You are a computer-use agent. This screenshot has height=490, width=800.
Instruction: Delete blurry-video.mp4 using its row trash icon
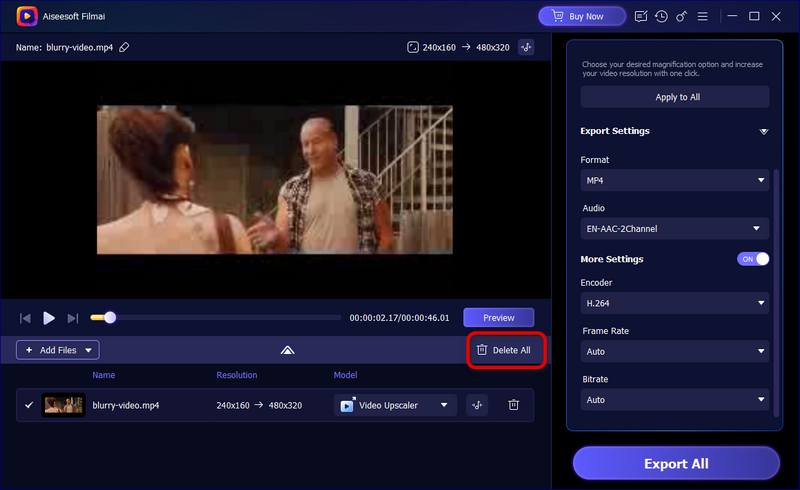pyautogui.click(x=513, y=405)
